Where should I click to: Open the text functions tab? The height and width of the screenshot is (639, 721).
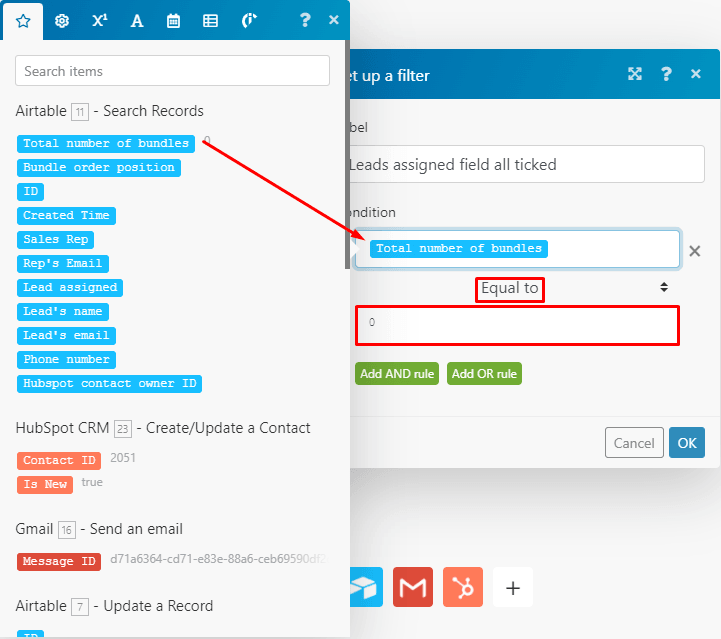point(137,20)
